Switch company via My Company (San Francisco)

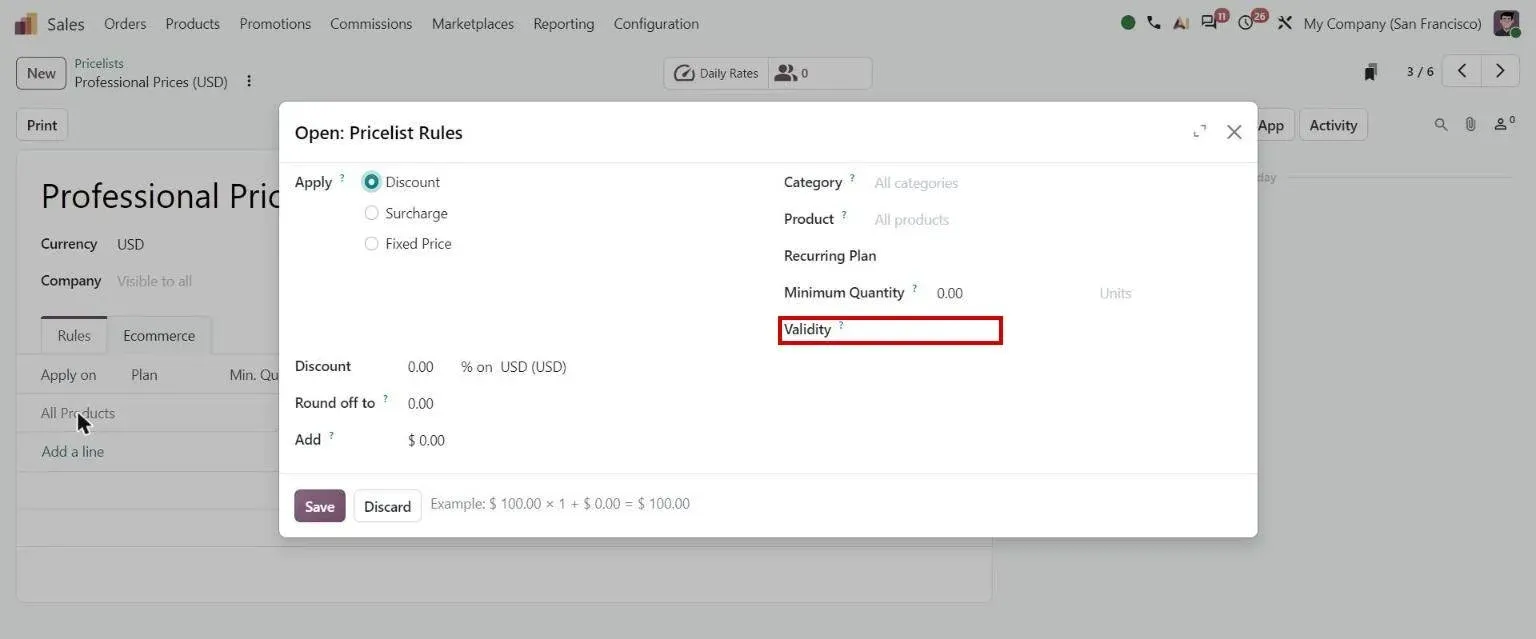[1392, 23]
